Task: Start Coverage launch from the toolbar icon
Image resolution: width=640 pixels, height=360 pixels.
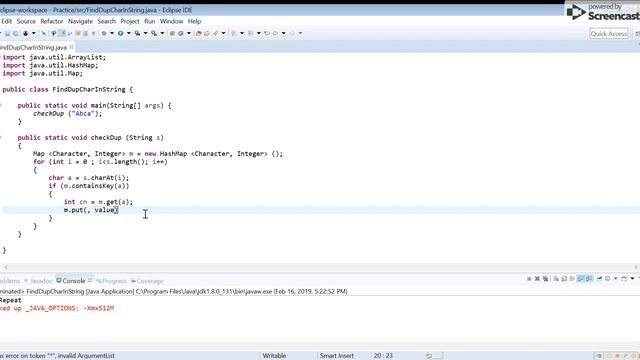Action: (137, 33)
